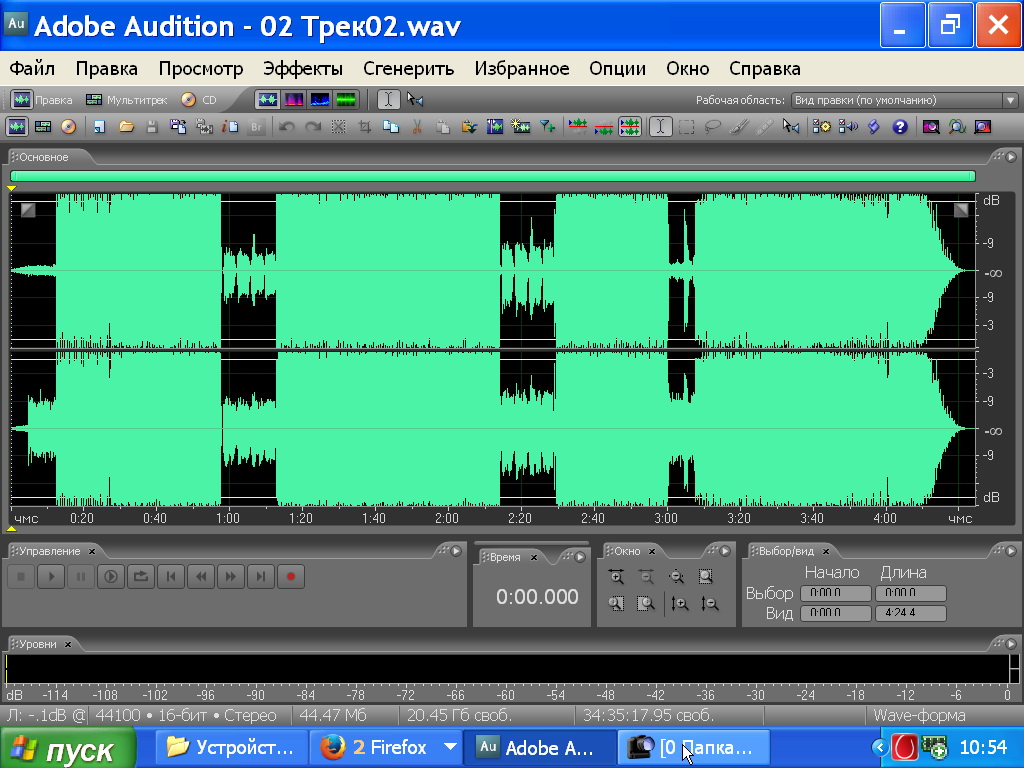Close the Управление panel

(92, 551)
